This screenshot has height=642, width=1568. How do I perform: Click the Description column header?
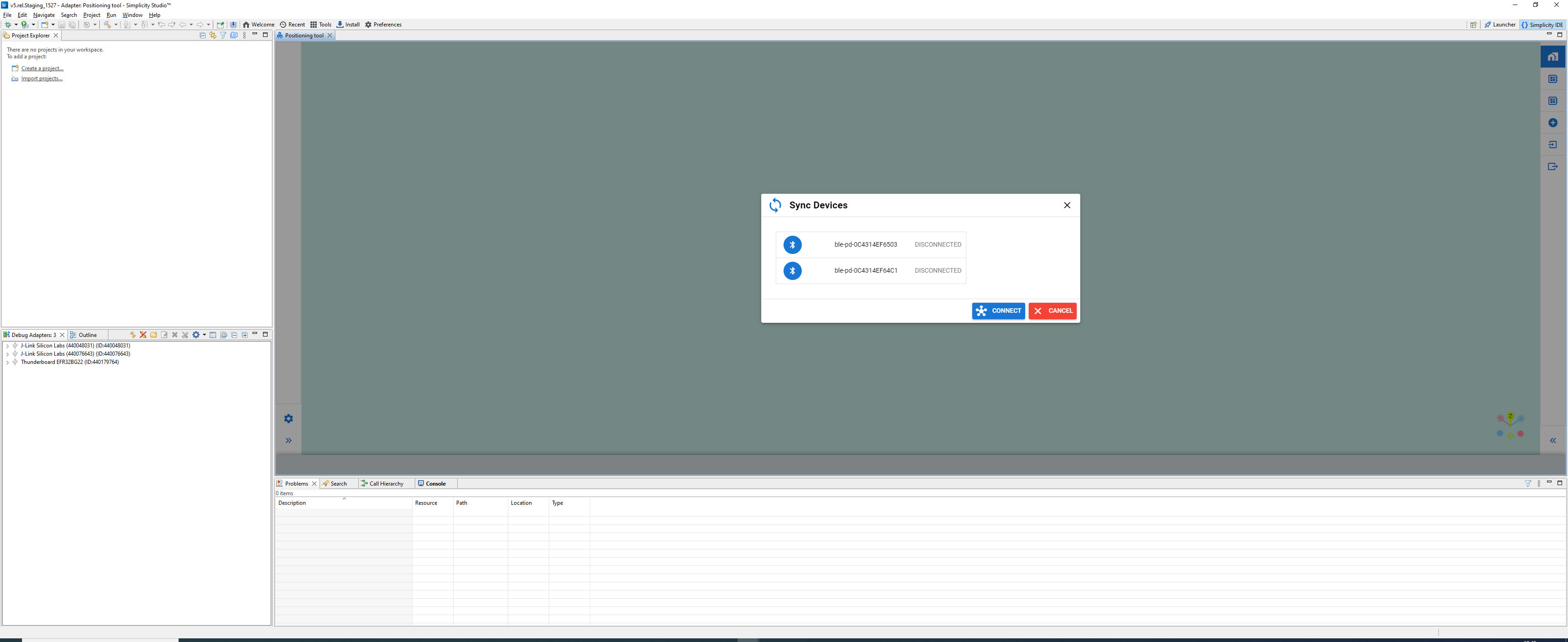coord(292,503)
